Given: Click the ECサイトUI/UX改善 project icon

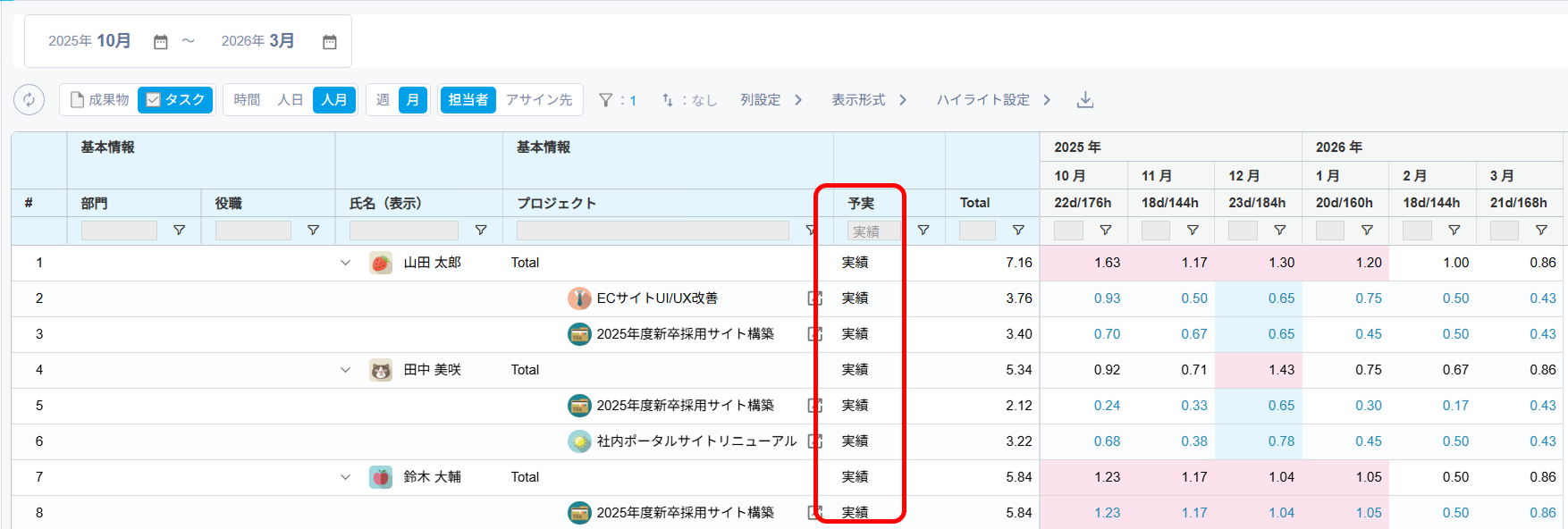Looking at the screenshot, I should click(x=579, y=298).
